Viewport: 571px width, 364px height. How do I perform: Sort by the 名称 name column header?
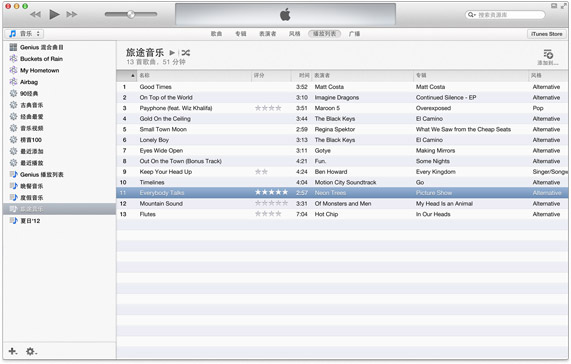click(x=194, y=75)
